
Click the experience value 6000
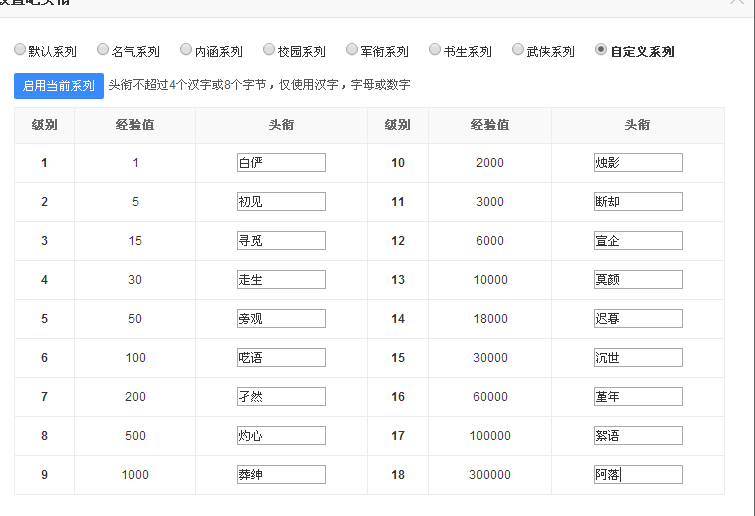[490, 241]
